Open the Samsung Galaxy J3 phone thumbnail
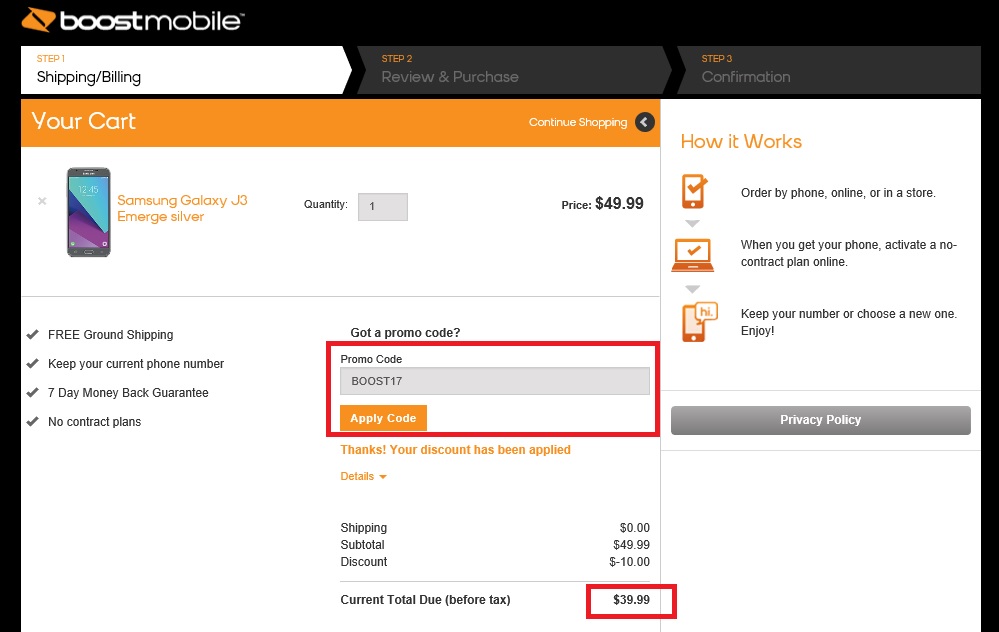999x632 pixels. click(x=89, y=212)
